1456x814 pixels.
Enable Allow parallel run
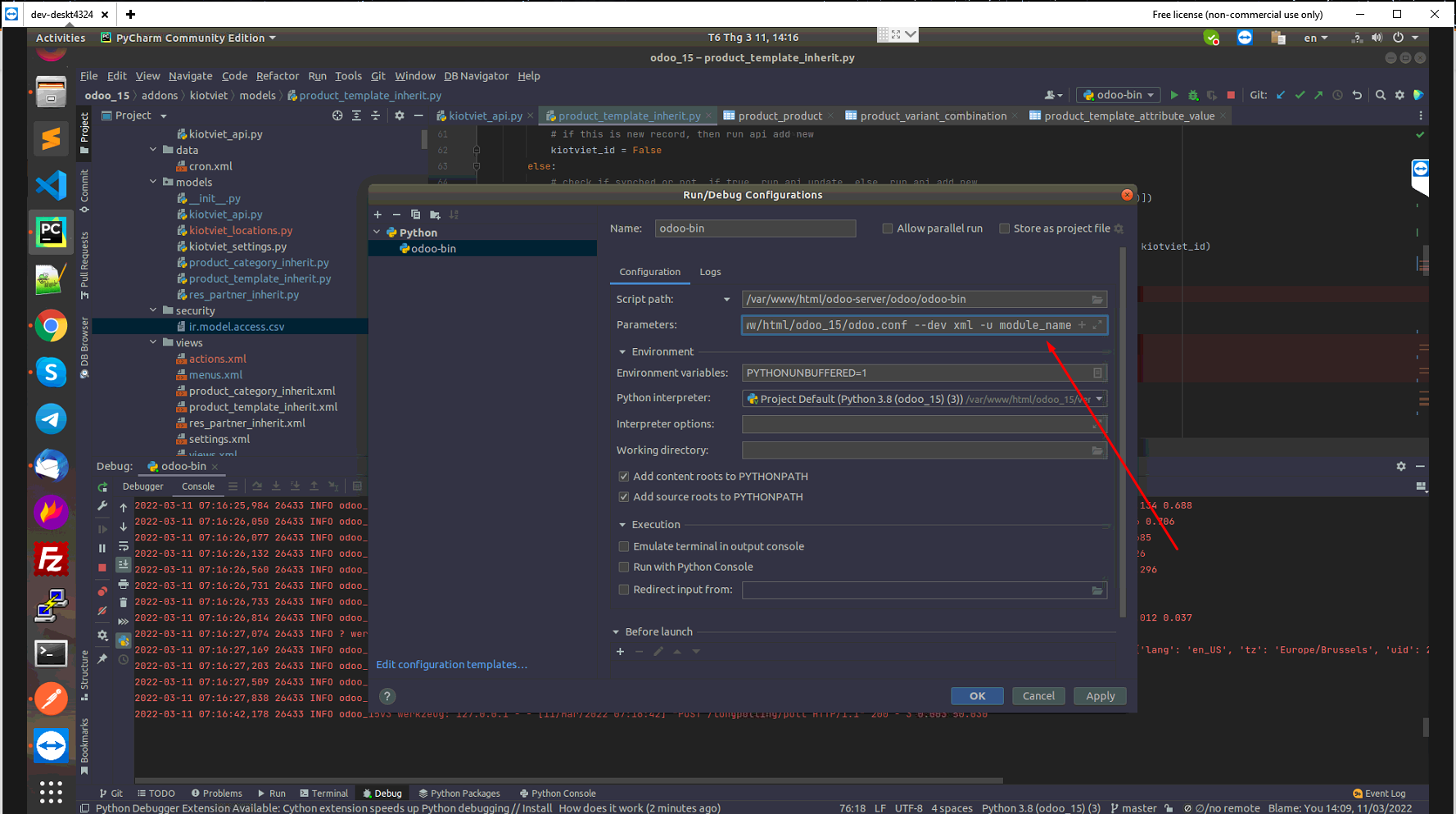[888, 228]
